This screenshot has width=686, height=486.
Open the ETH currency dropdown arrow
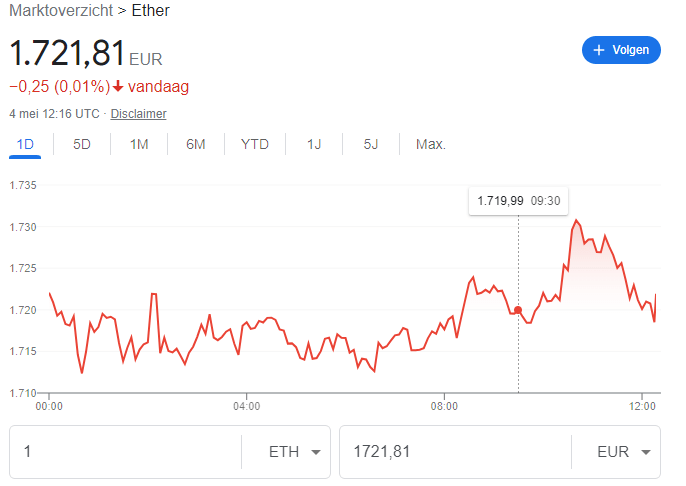316,452
